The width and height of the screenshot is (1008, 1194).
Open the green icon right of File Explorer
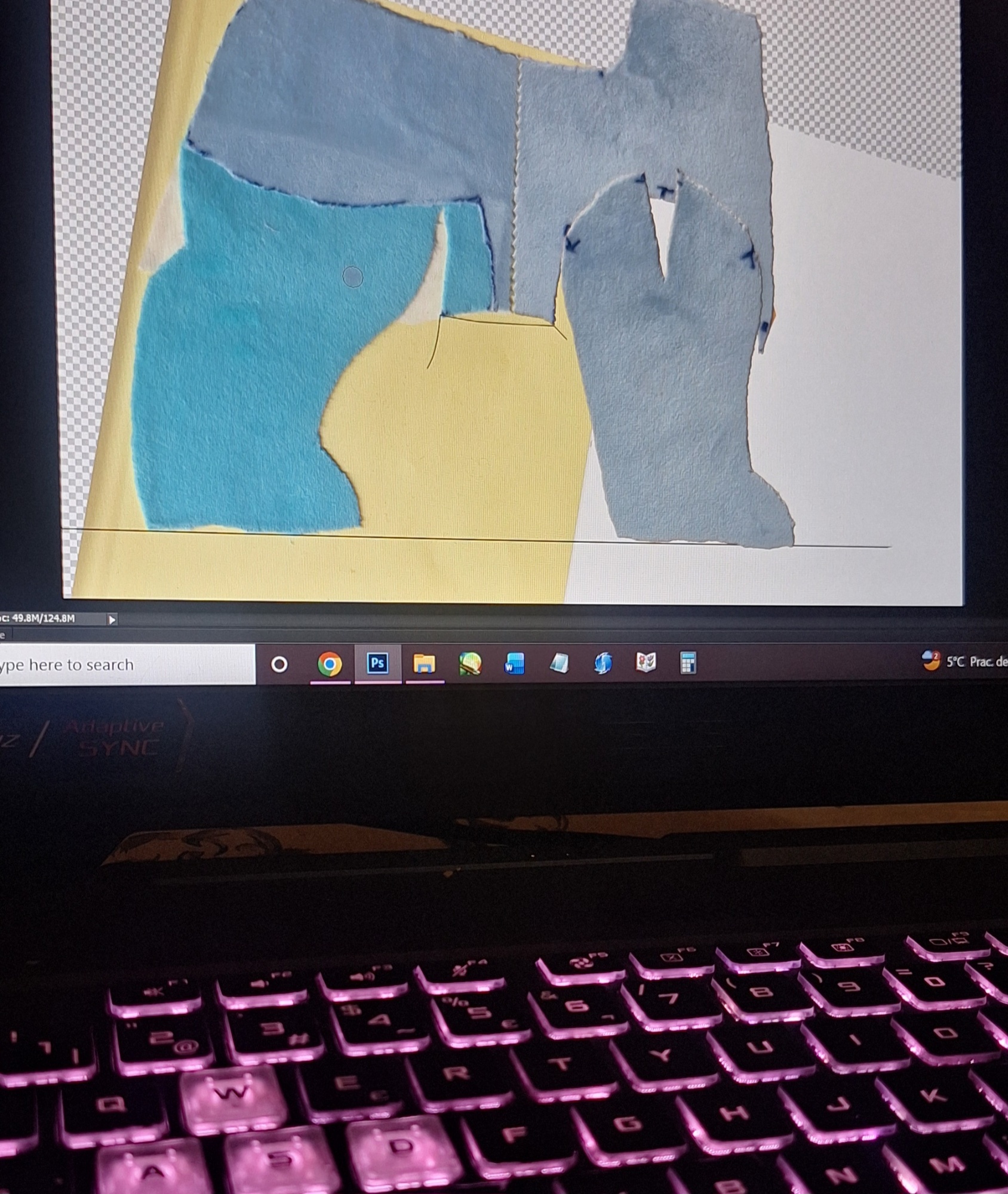(470, 663)
